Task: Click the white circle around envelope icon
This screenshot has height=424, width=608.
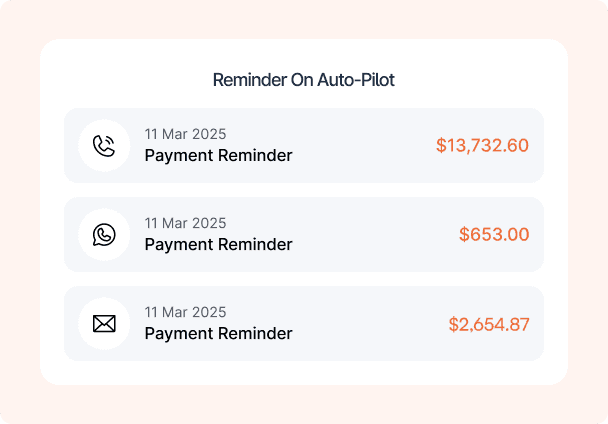Action: point(104,324)
